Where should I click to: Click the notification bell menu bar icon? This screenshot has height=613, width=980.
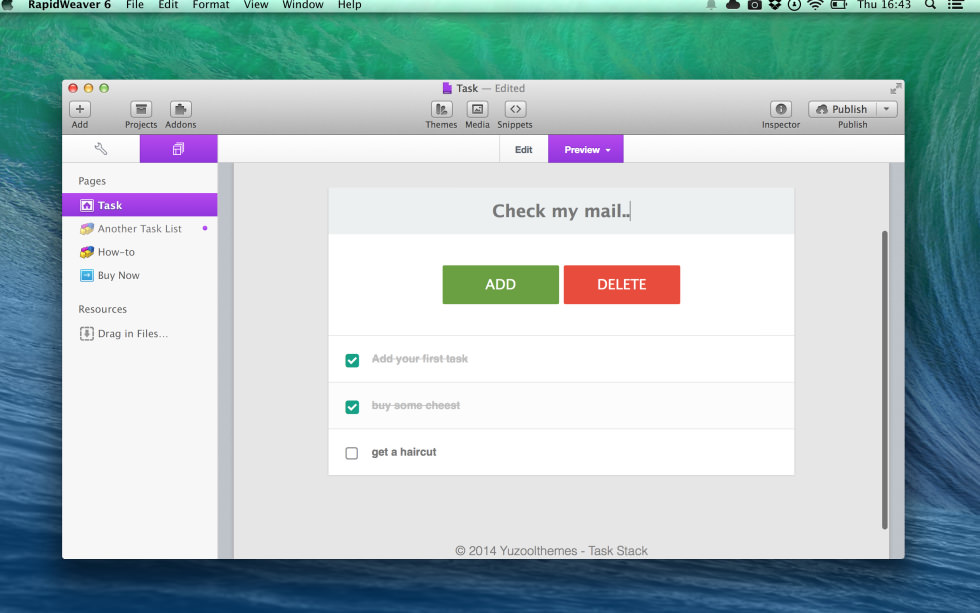pyautogui.click(x=711, y=5)
